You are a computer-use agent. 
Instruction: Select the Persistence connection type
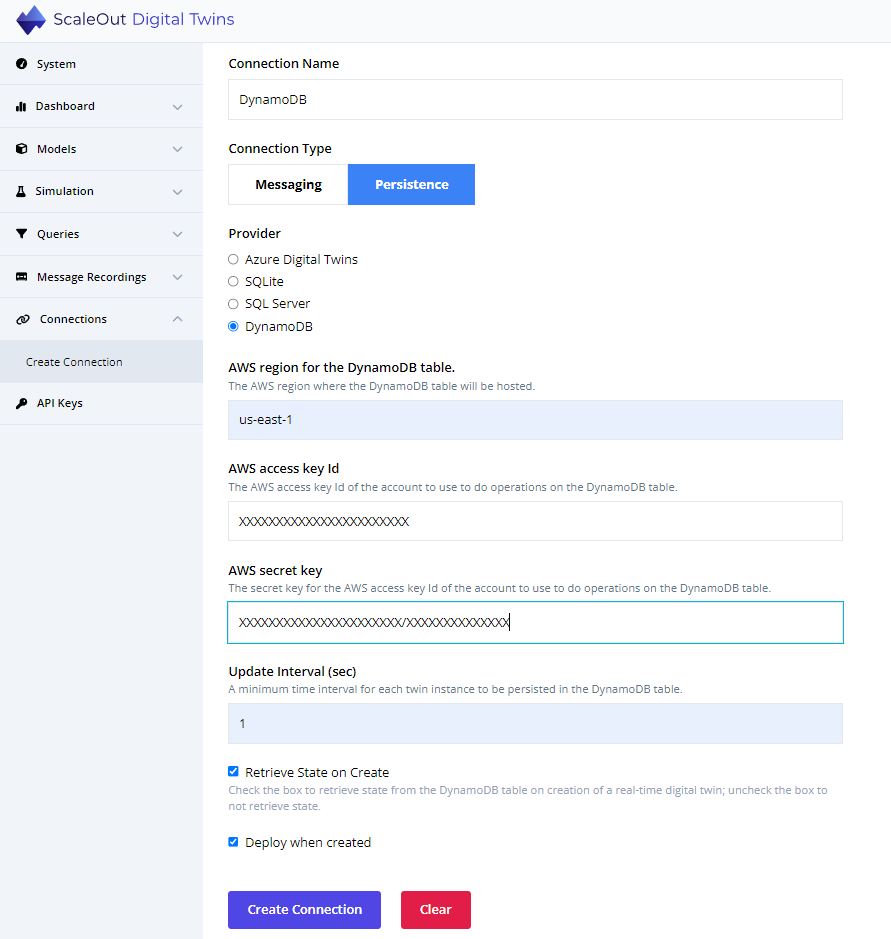point(411,184)
